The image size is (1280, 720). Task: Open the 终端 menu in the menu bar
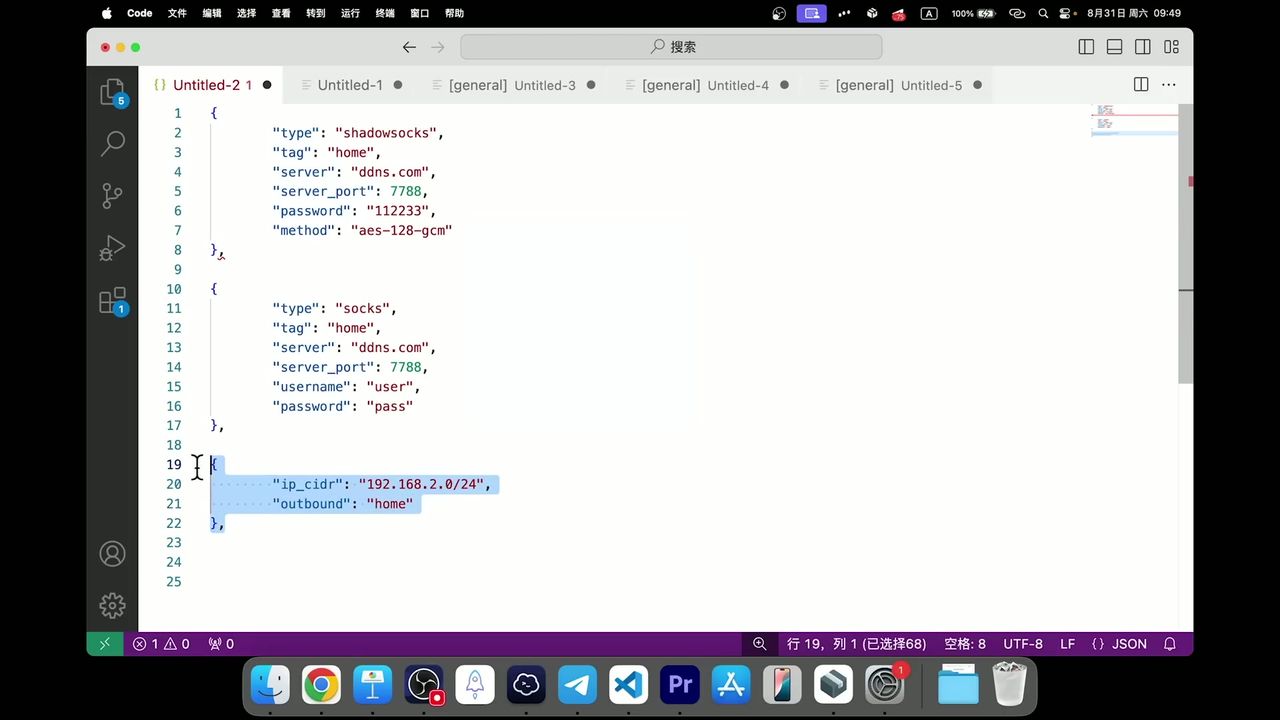(386, 13)
